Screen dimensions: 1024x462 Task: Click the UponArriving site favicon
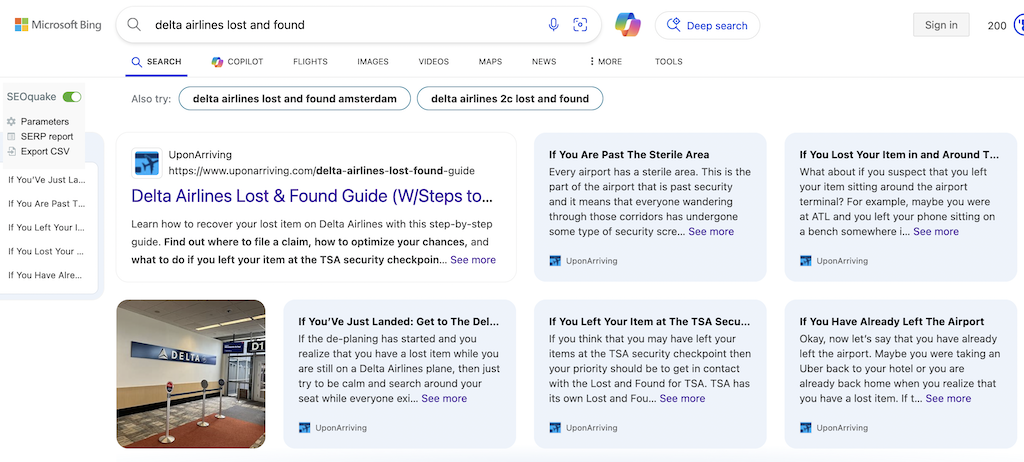147,163
